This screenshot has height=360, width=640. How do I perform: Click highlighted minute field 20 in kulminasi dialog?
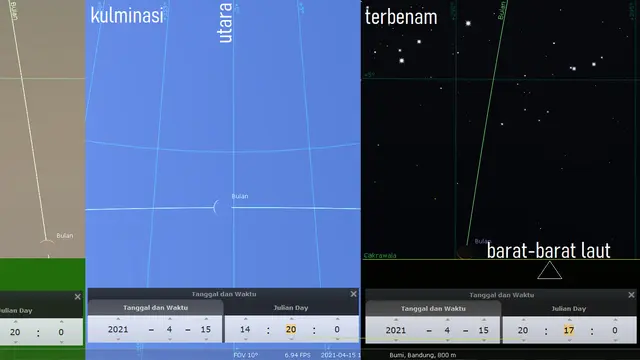tap(291, 329)
